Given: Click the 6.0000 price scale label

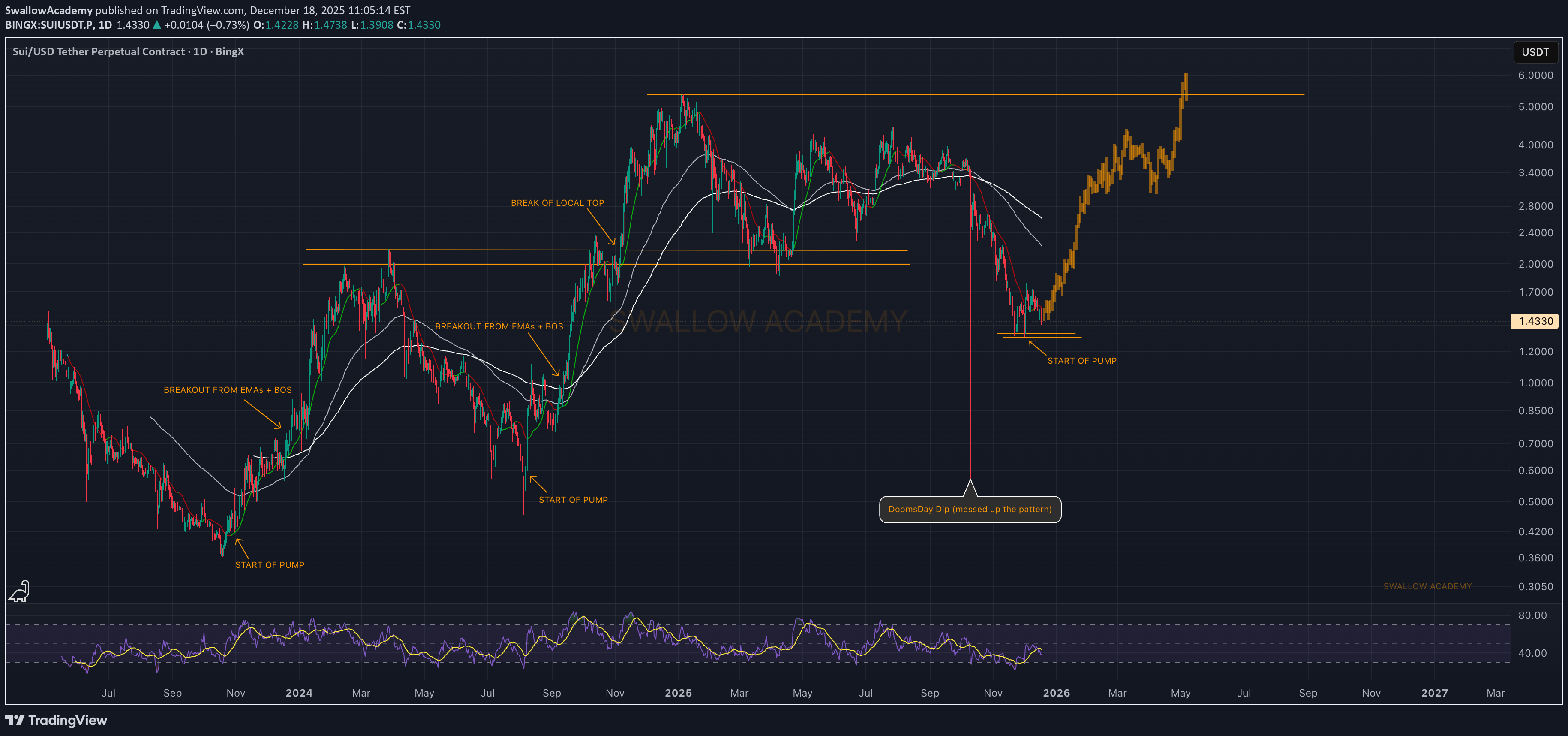Looking at the screenshot, I should pos(1535,75).
